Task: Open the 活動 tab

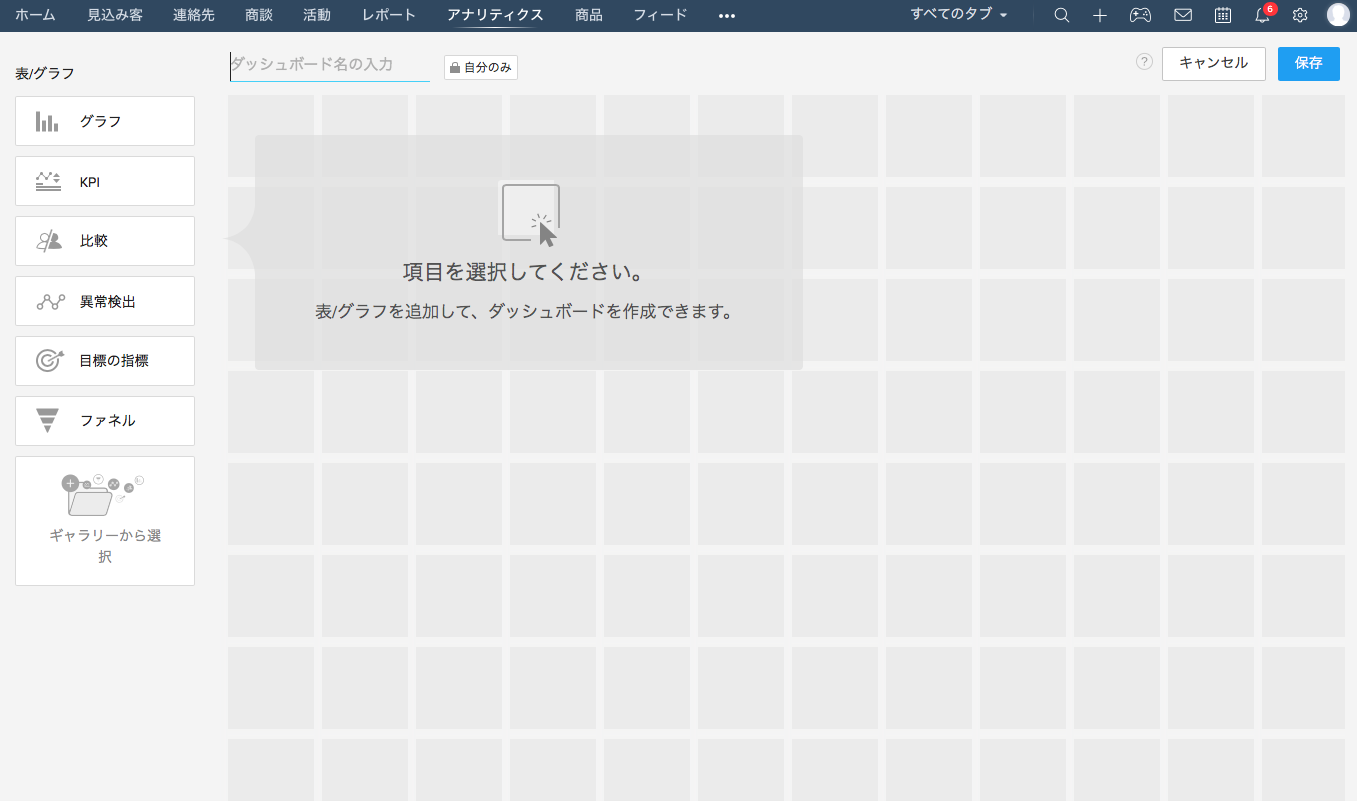Action: [317, 15]
